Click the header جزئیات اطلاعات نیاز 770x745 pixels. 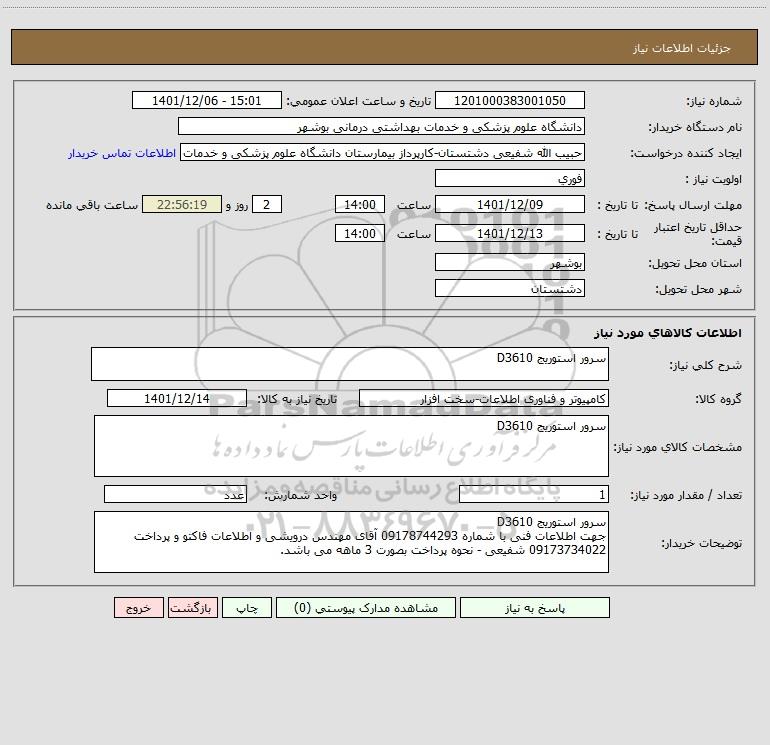point(682,48)
